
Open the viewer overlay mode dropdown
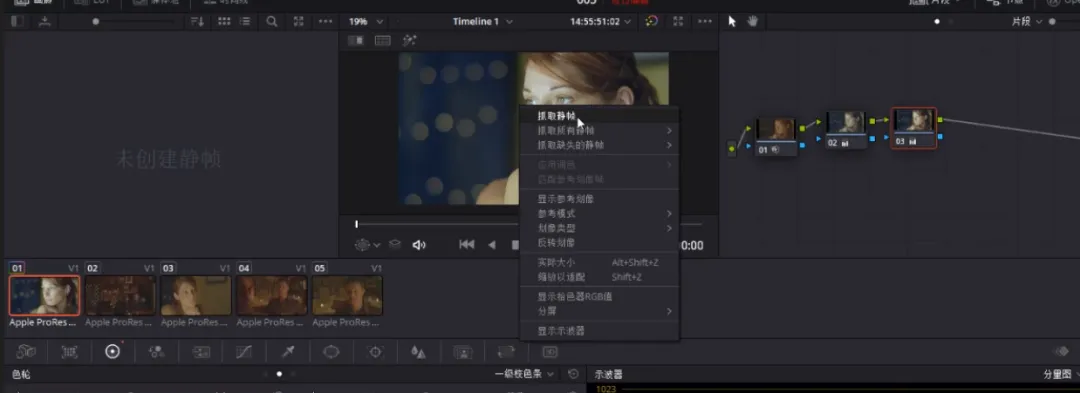pyautogui.click(x=367, y=244)
